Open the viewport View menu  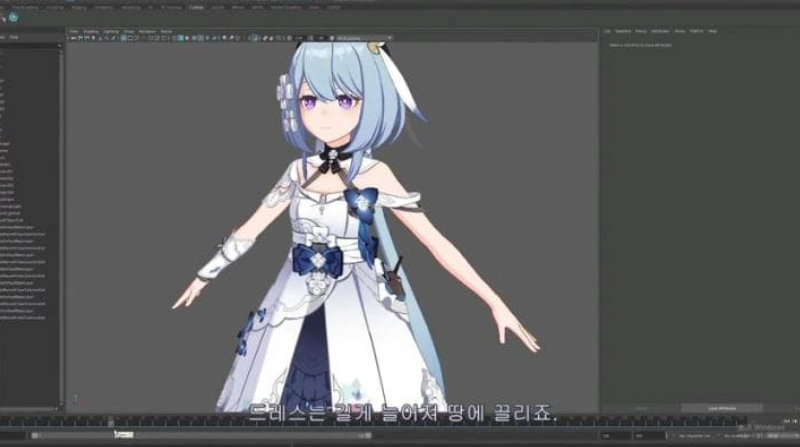73,32
